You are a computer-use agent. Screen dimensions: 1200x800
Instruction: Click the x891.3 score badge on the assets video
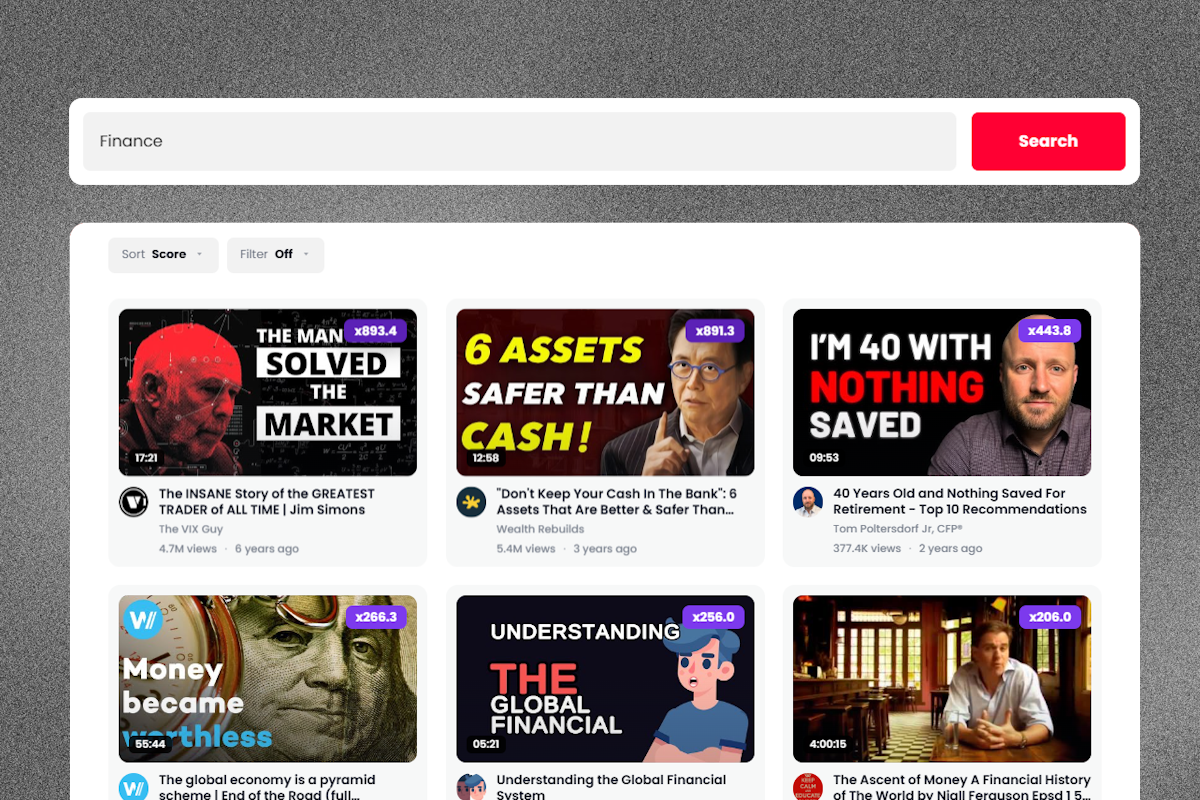713,331
